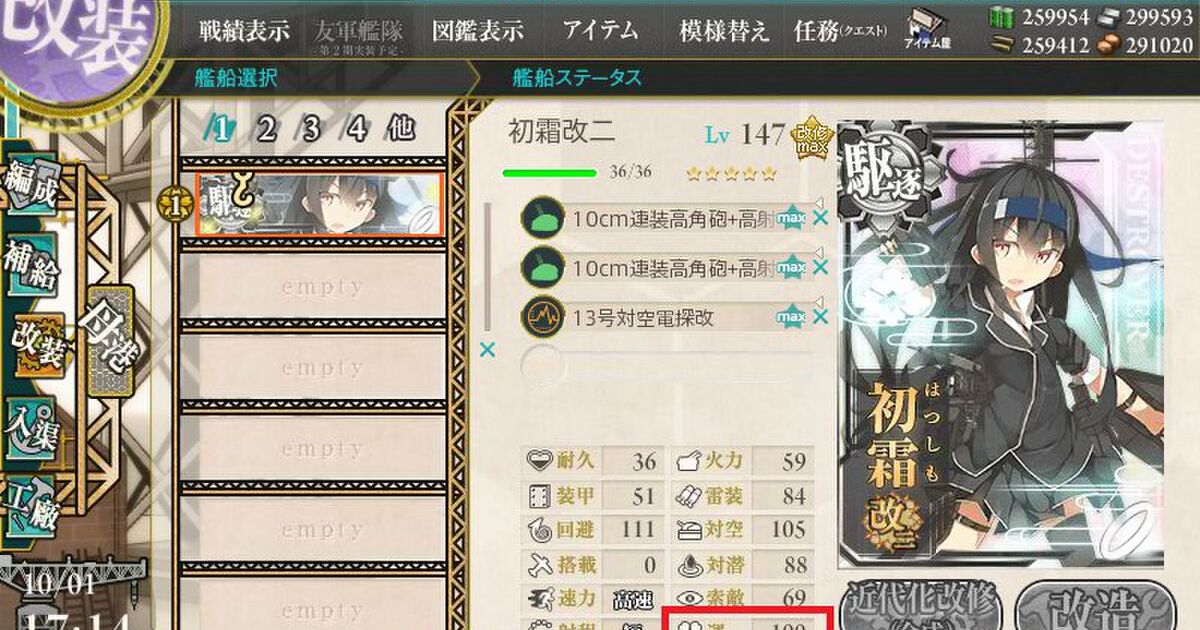Switch to fleet tab 2
1200x630 pixels.
(x=267, y=129)
